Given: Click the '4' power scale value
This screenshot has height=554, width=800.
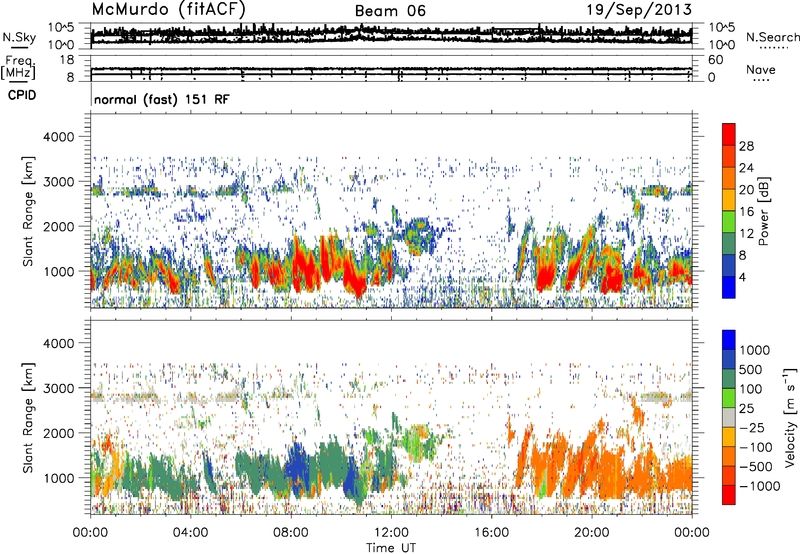Looking at the screenshot, I should click(x=743, y=277).
